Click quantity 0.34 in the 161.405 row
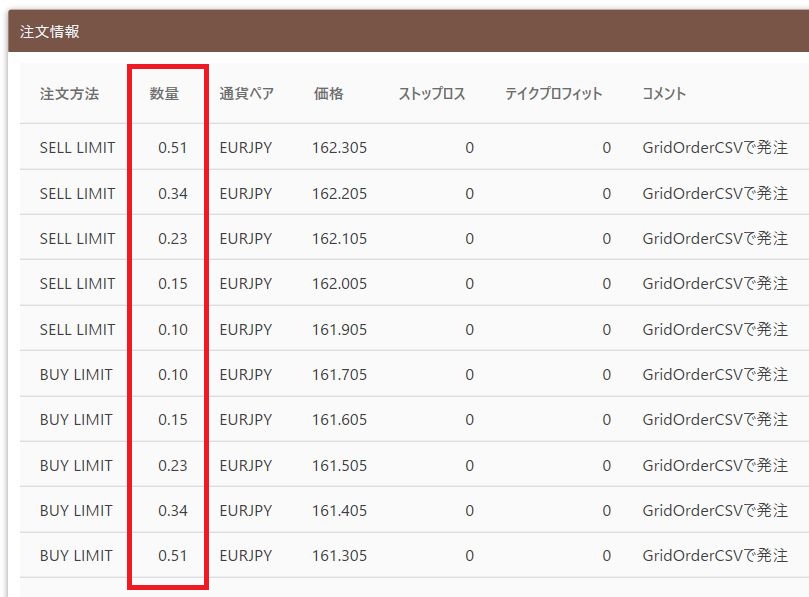The width and height of the screenshot is (809, 597). (x=172, y=510)
